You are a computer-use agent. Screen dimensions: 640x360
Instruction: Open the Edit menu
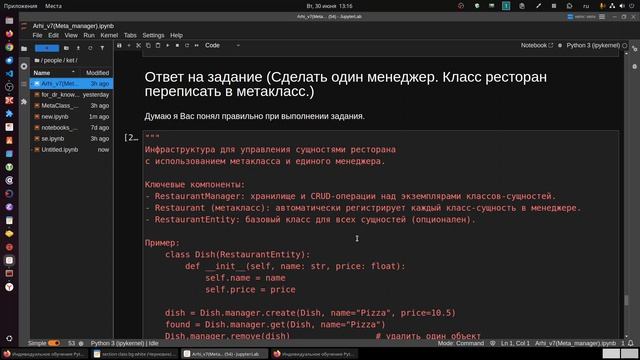(53, 36)
